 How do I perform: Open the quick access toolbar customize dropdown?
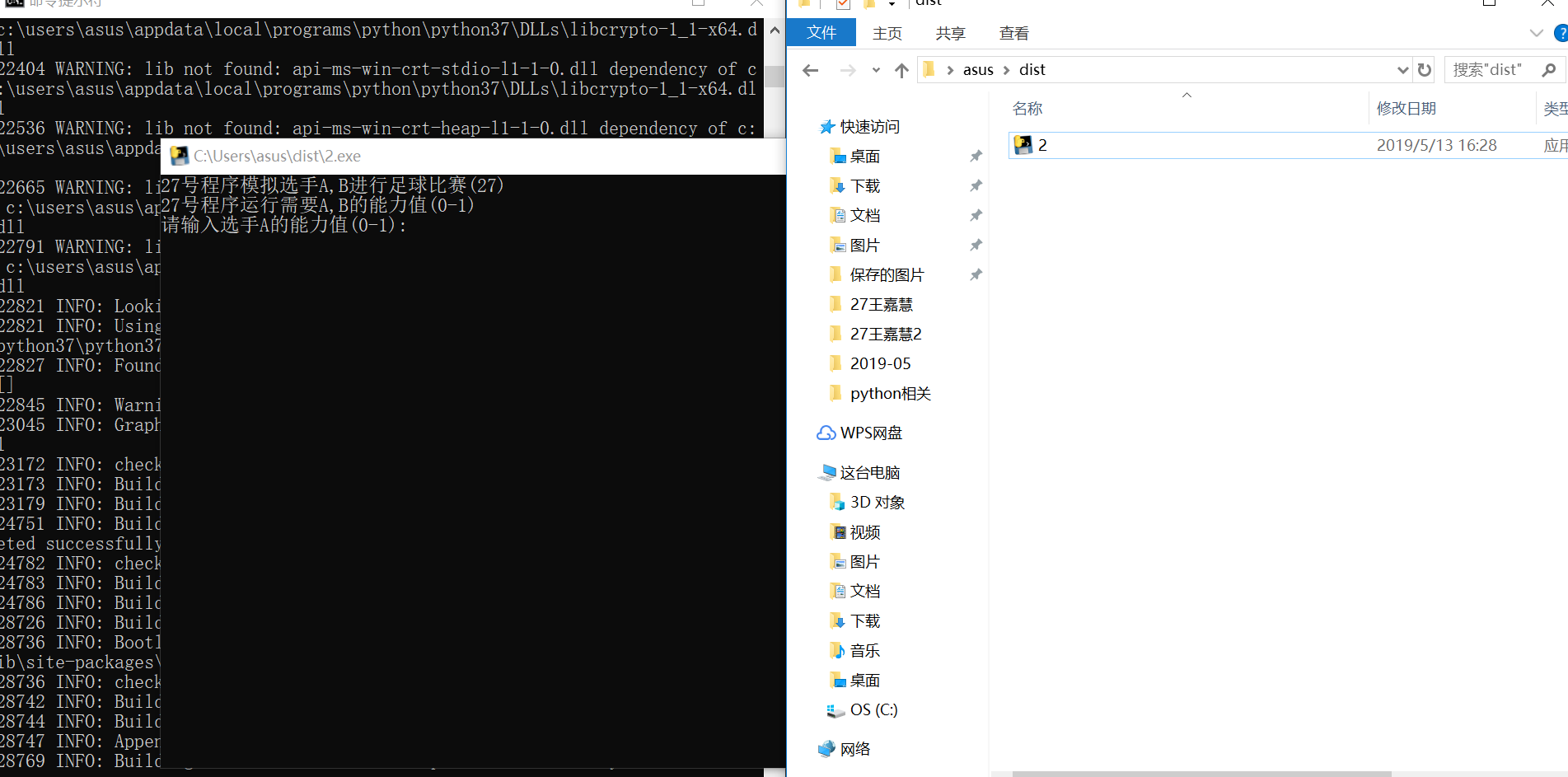pyautogui.click(x=892, y=4)
